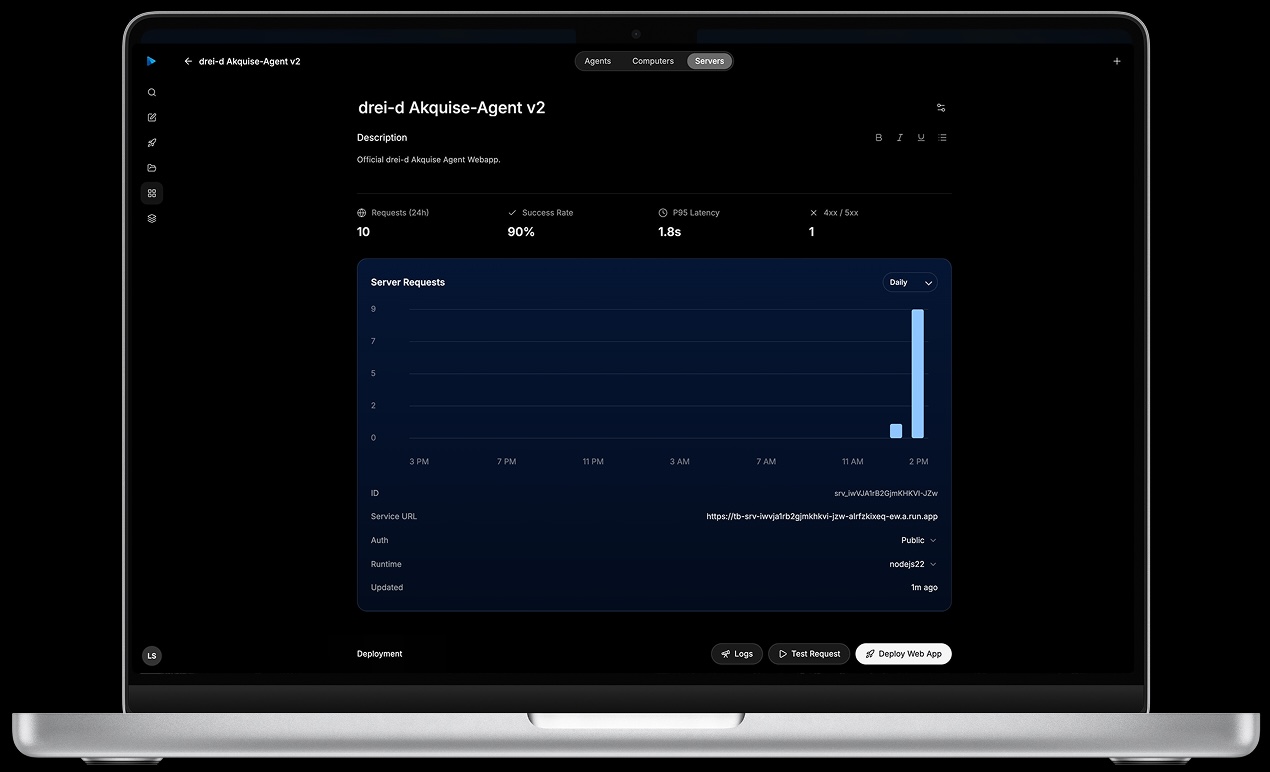
Task: Open settings sliders icon beside title
Action: (941, 107)
